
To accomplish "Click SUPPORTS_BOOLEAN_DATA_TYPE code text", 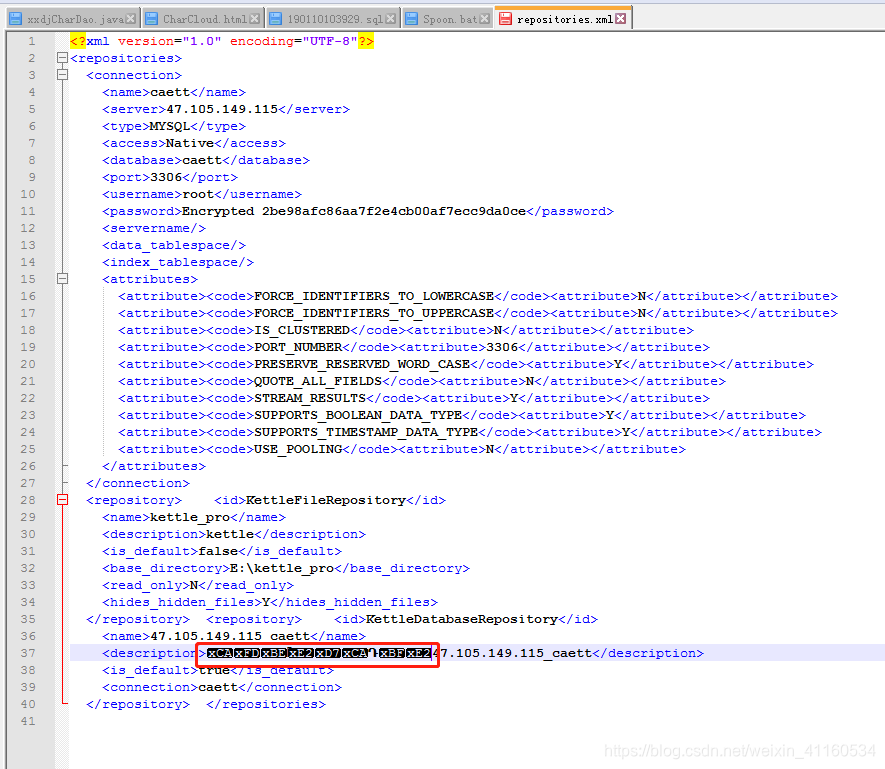I will [358, 416].
